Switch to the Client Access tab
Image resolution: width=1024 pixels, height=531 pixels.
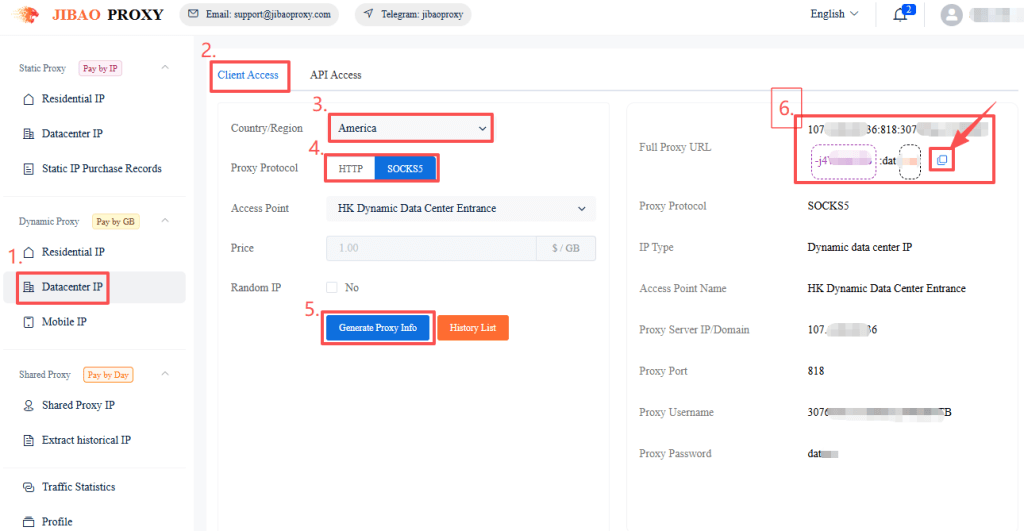(248, 75)
